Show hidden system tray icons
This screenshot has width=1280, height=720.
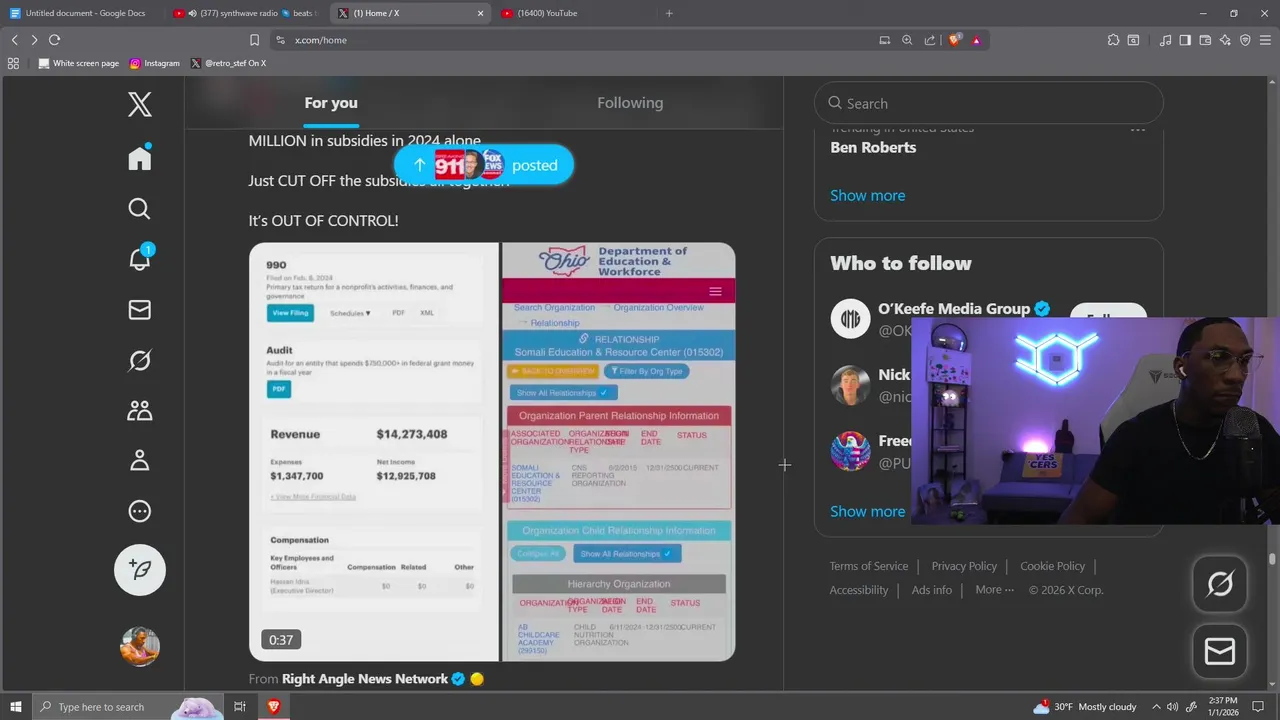[1156, 707]
